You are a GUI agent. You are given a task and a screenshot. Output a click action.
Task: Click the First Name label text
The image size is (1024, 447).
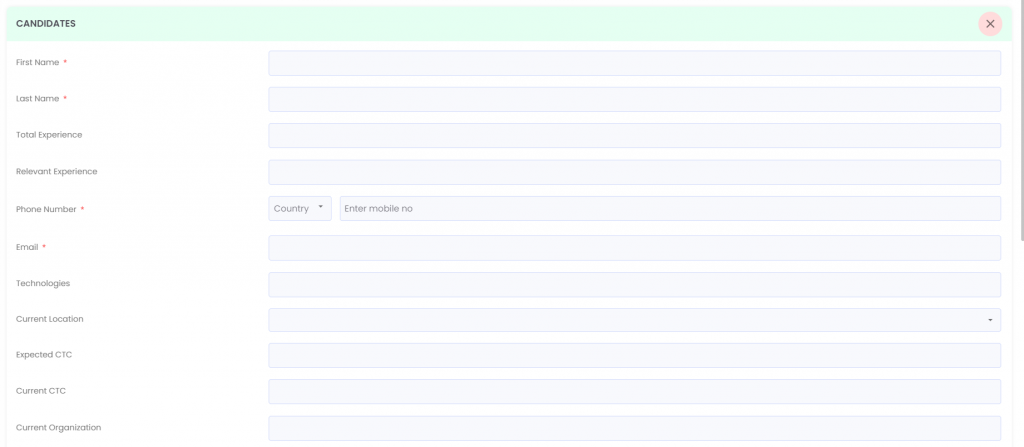tap(38, 62)
